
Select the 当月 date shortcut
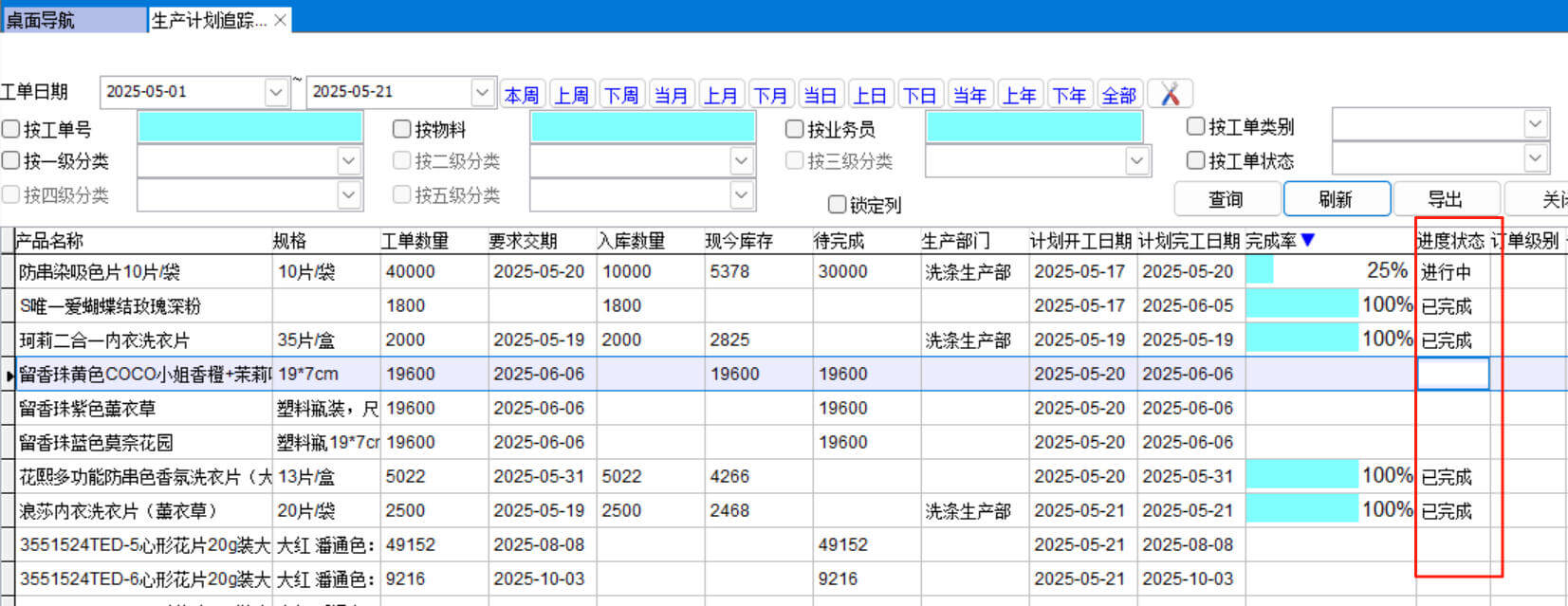click(670, 95)
